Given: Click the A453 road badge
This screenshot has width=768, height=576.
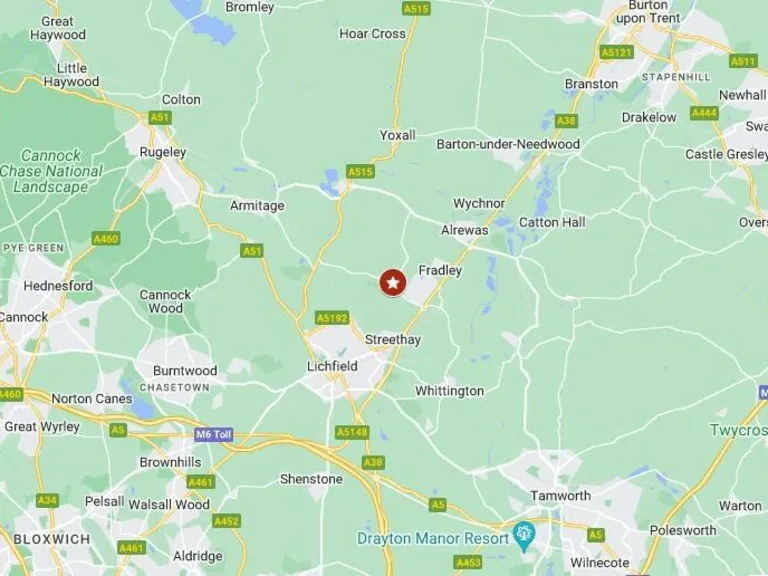Looking at the screenshot, I should click(x=468, y=562).
